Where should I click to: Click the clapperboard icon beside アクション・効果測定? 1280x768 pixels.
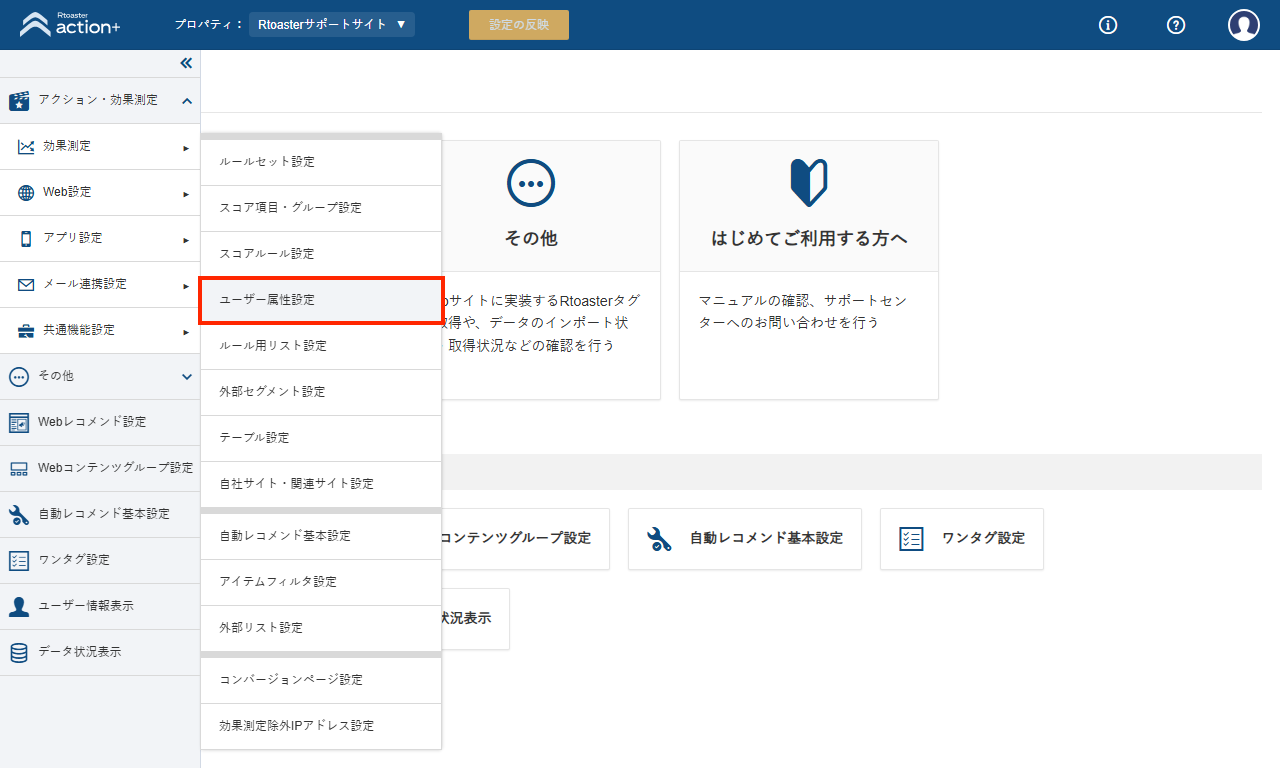point(19,100)
